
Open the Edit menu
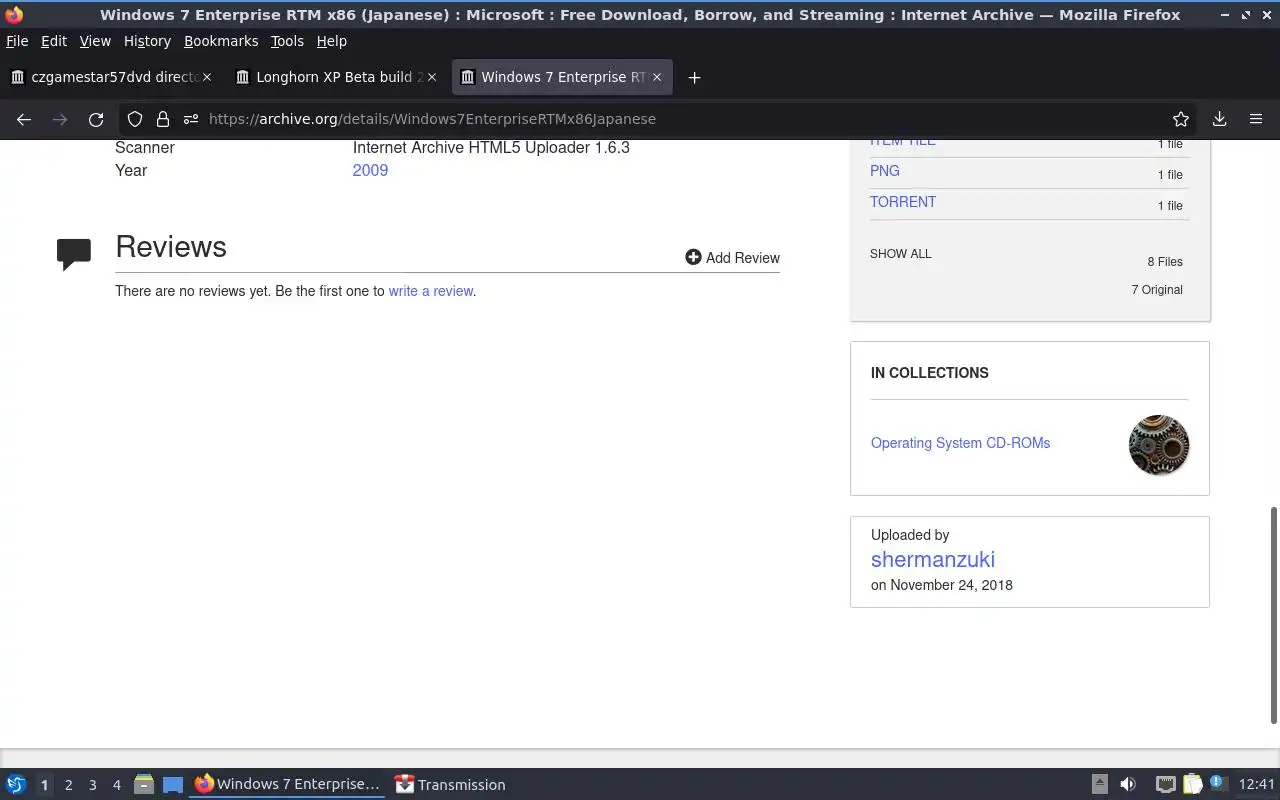point(54,41)
